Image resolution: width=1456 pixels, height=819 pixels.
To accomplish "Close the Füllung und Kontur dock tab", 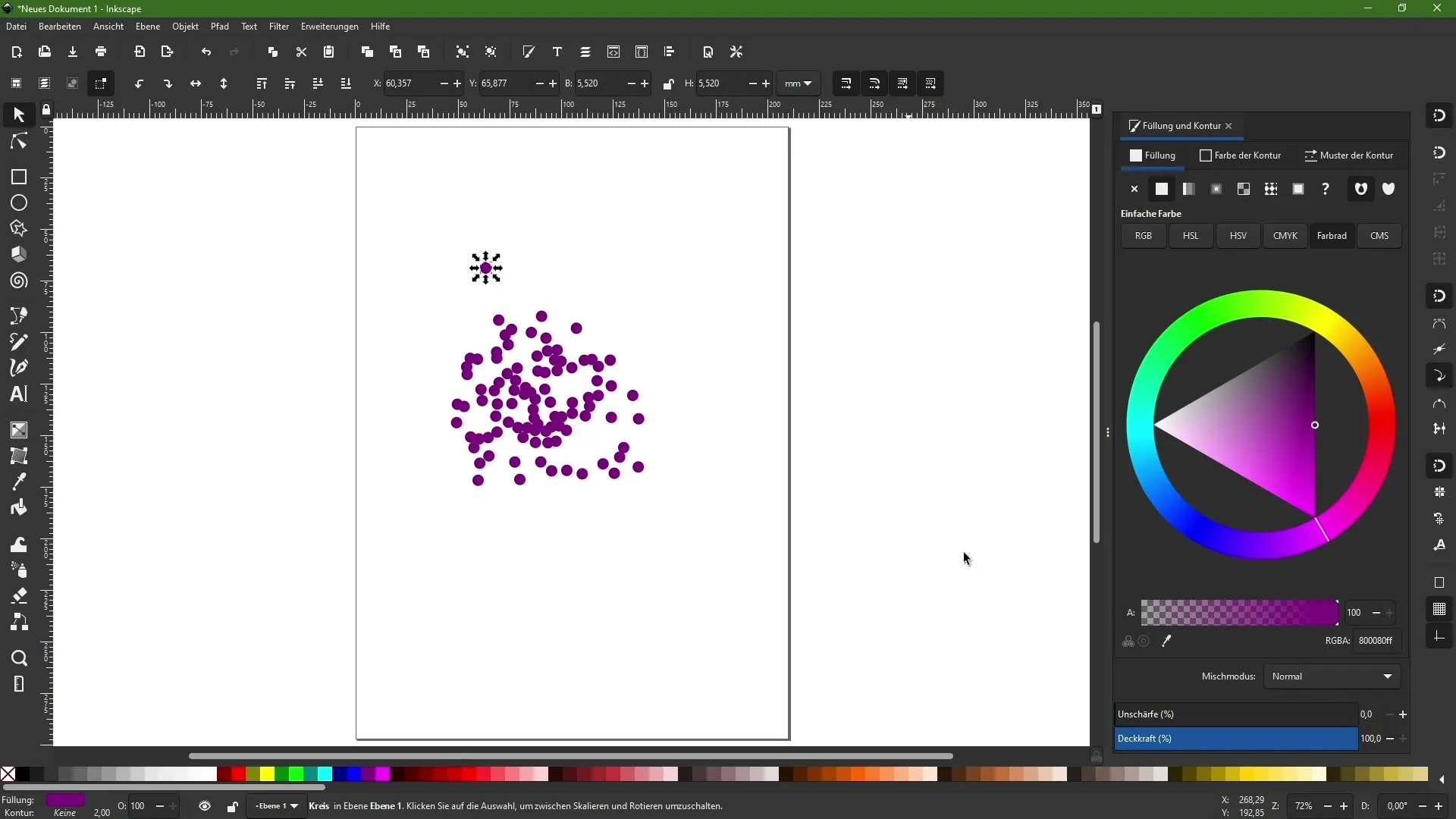I will click(1228, 126).
